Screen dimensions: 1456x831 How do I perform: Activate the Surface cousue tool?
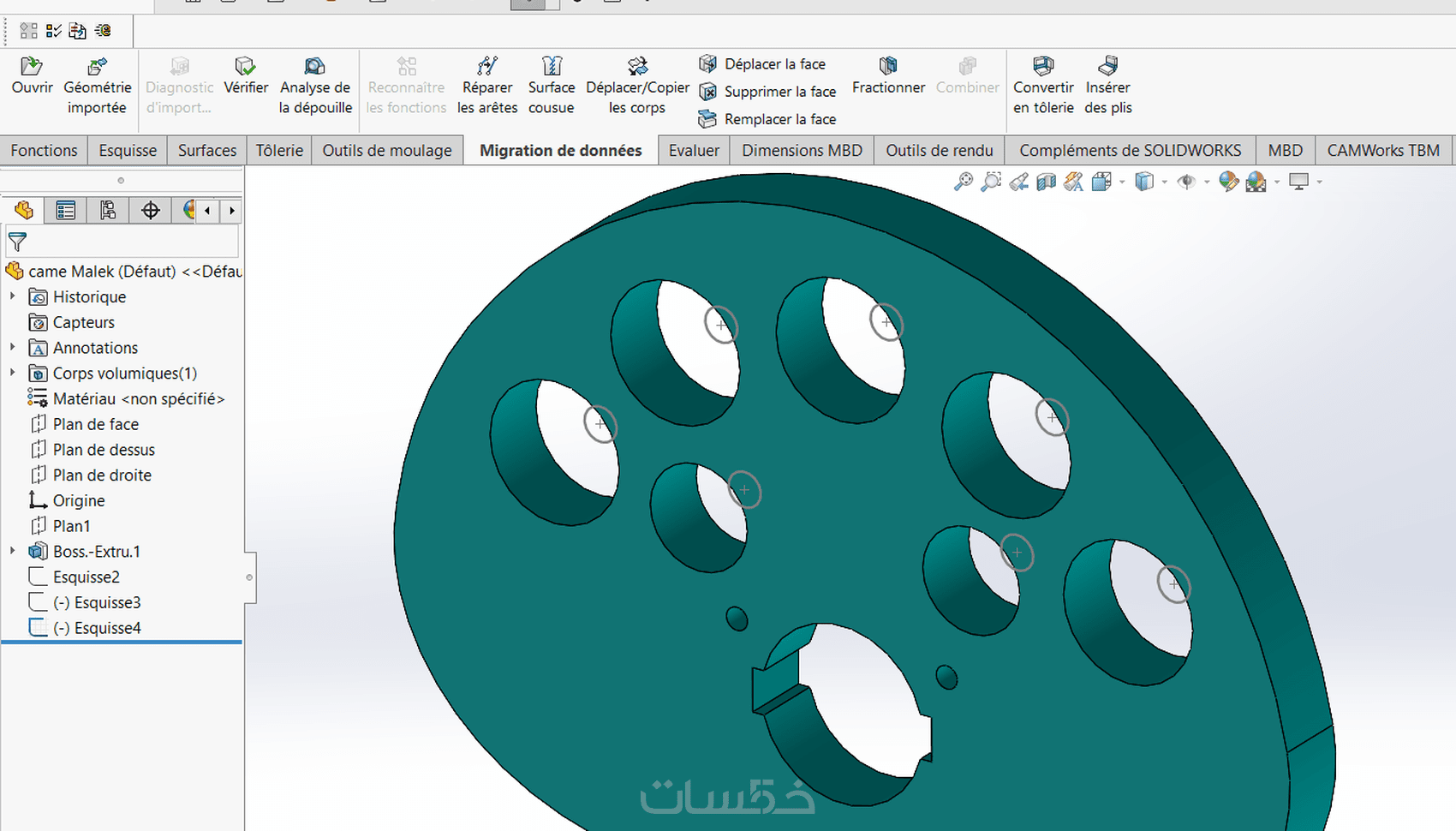(552, 86)
